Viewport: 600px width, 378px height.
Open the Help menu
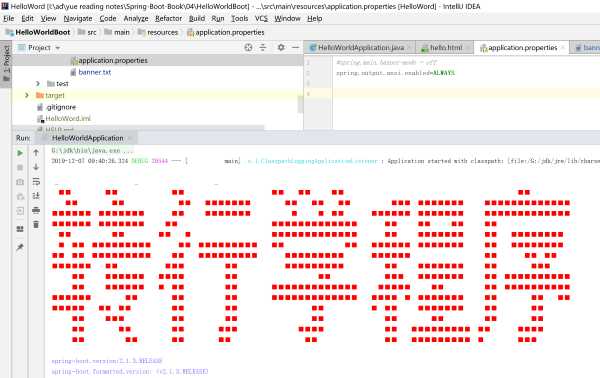point(315,18)
